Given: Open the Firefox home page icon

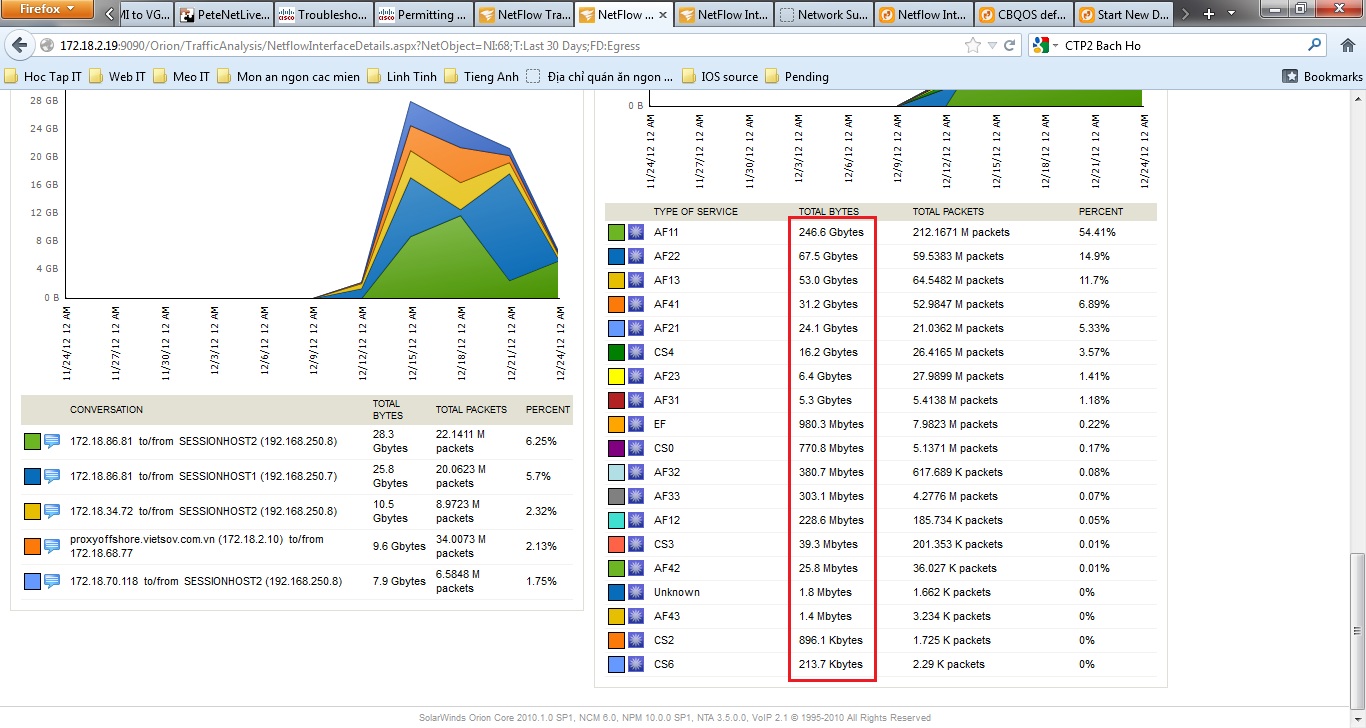Looking at the screenshot, I should coord(1346,45).
